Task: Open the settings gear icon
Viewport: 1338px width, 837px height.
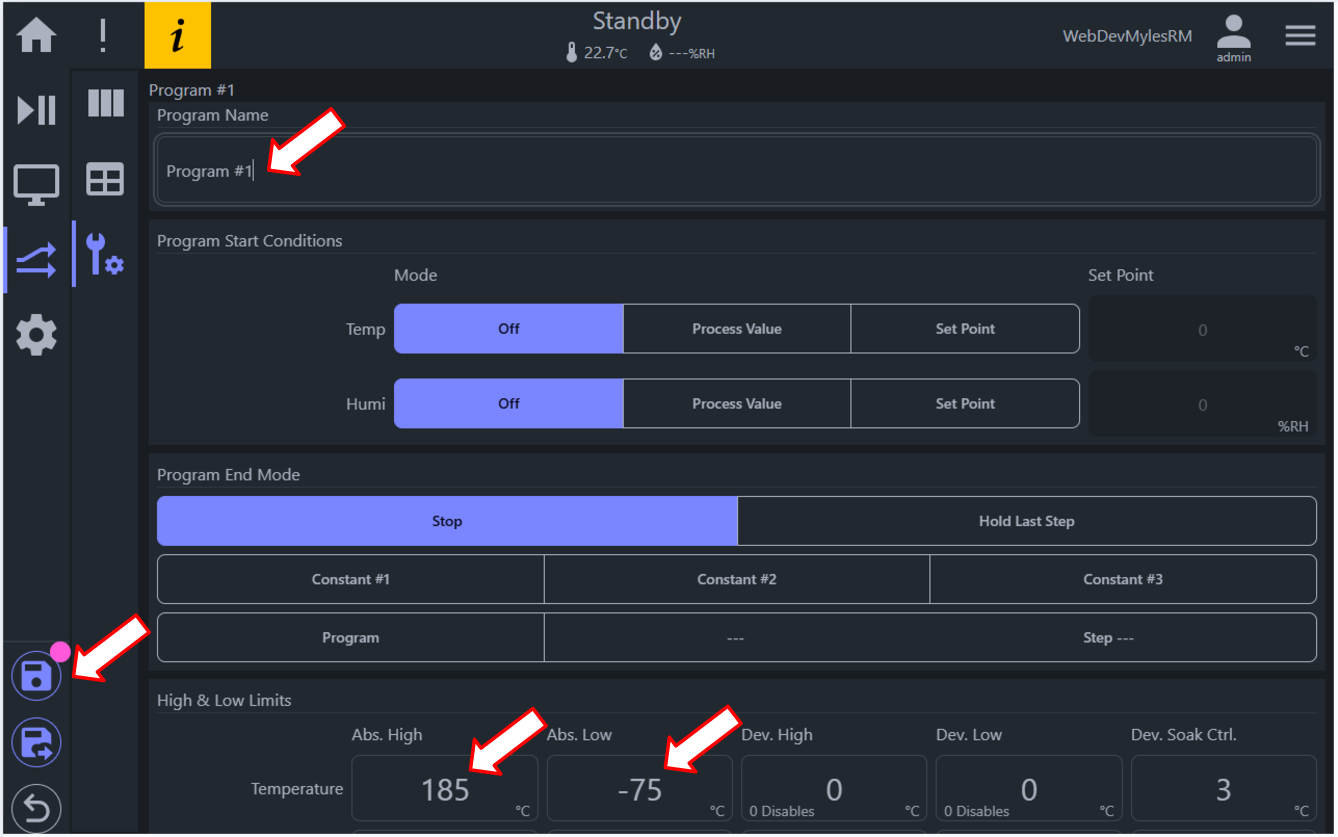Action: click(36, 334)
